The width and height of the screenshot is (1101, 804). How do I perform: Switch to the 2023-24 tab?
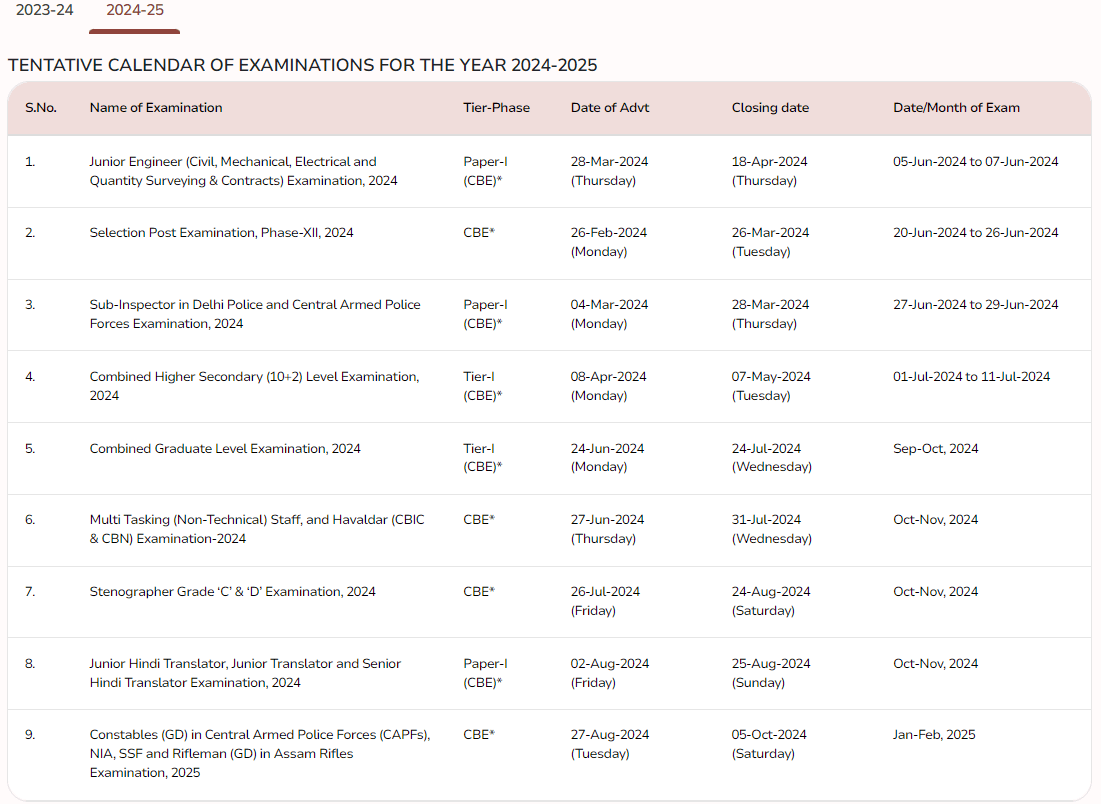pos(44,11)
